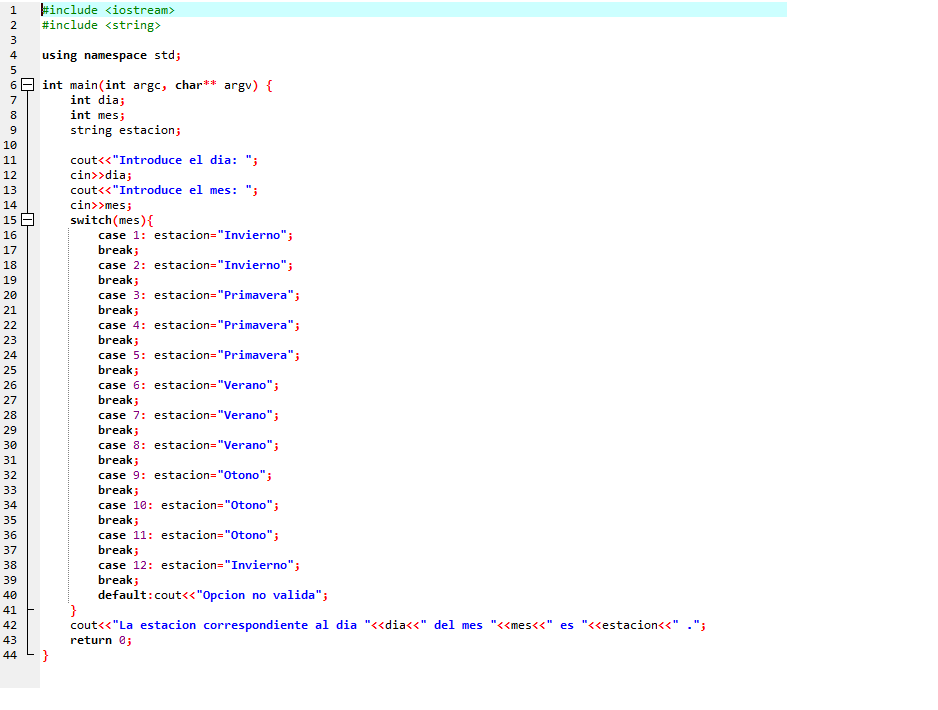
Task: Click line number 1 in the gutter
Action: [x=13, y=10]
